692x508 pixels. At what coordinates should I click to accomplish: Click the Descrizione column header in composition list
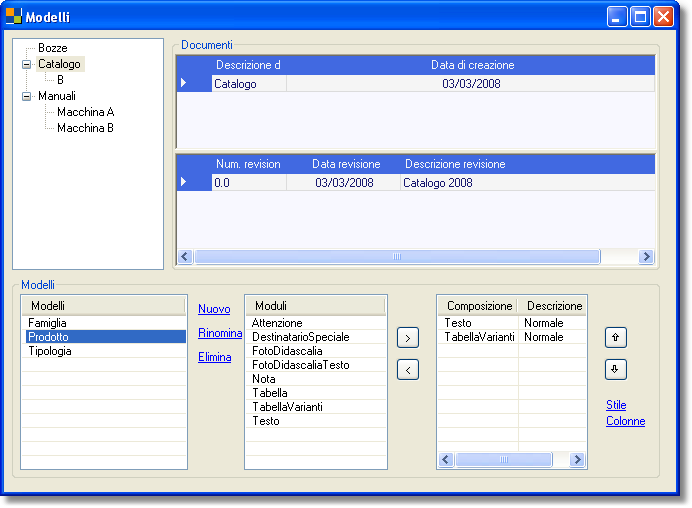click(552, 306)
